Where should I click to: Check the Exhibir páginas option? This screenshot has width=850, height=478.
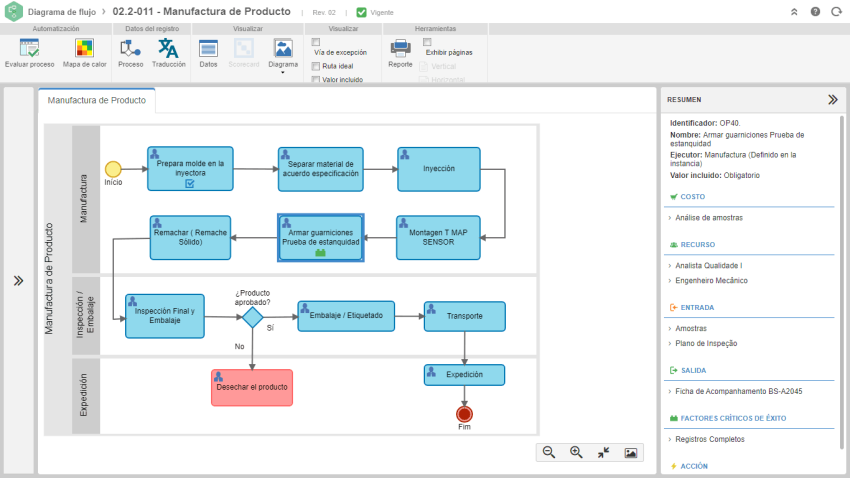tap(427, 42)
